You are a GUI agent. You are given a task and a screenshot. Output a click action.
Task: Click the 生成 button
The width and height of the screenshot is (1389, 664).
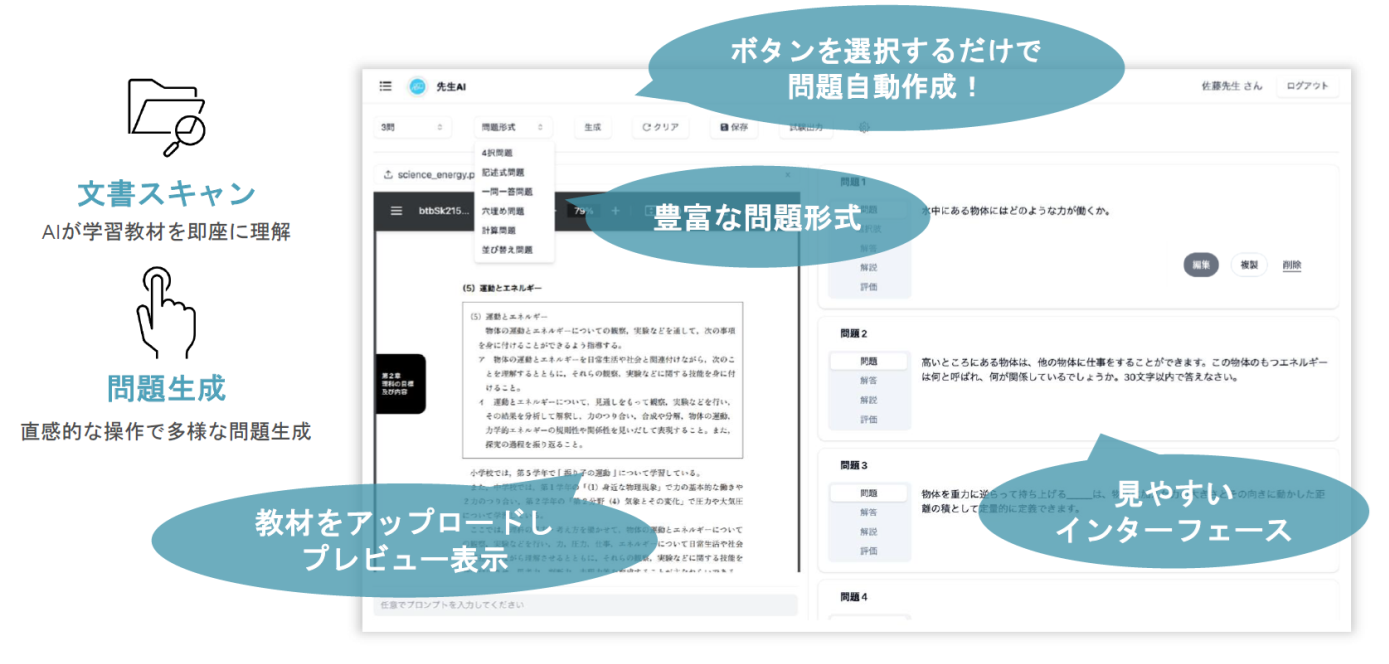click(592, 127)
